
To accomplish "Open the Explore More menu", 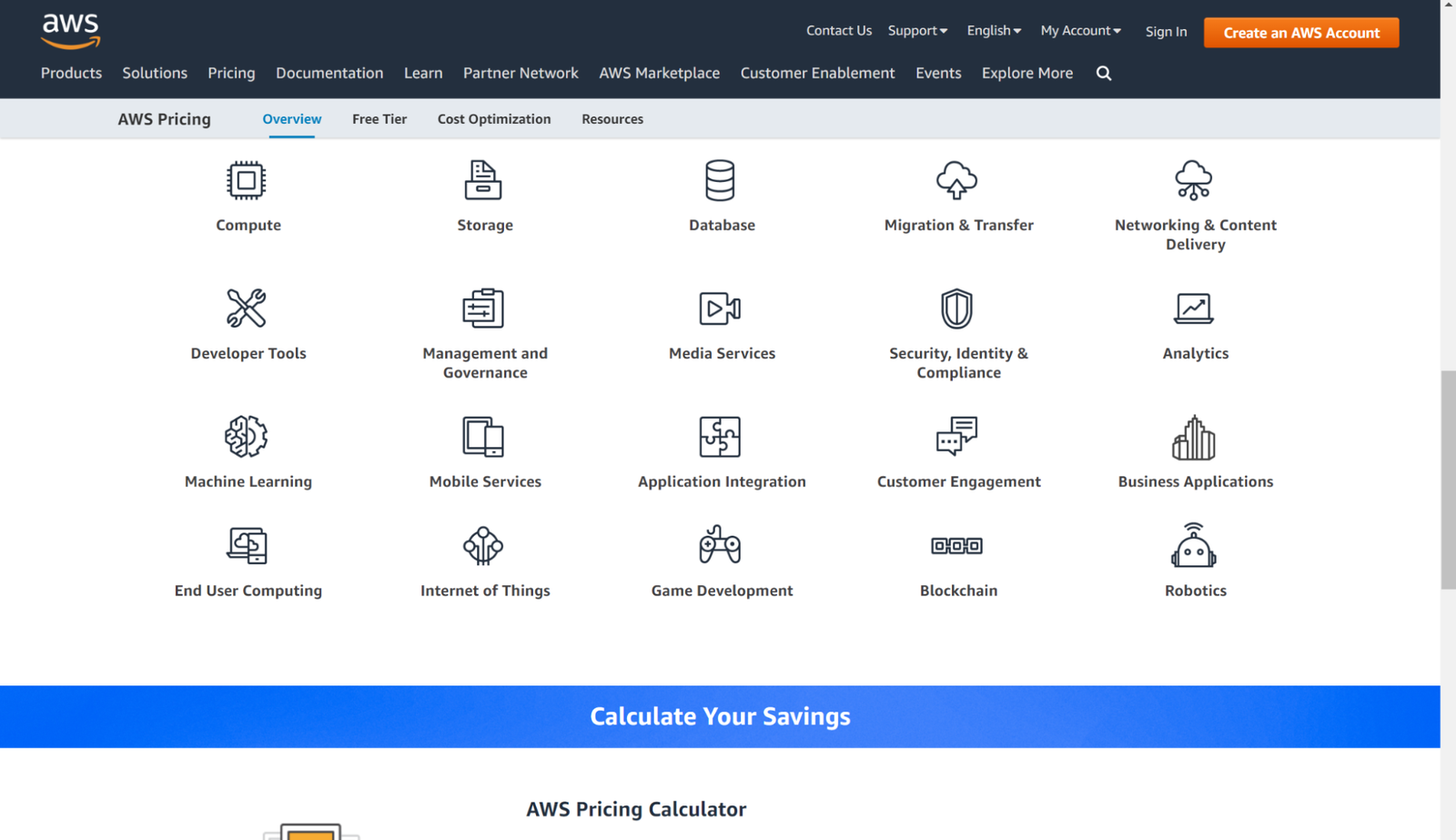I will tap(1026, 73).
